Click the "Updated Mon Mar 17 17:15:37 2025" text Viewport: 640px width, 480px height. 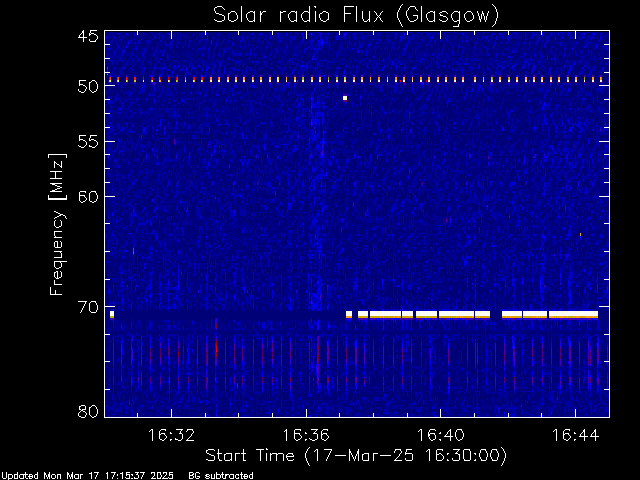87,476
